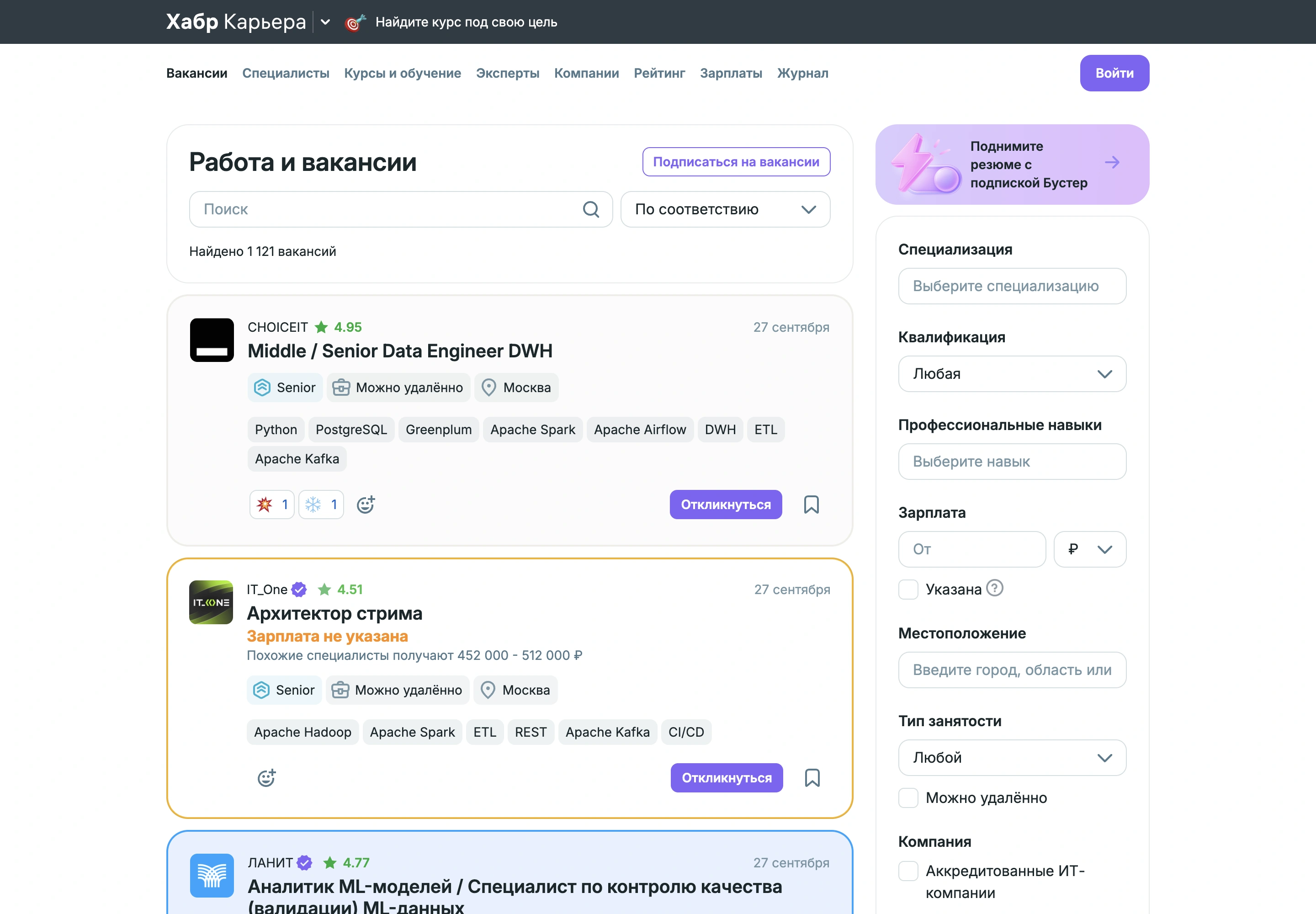Check the Можно удалённо filter checkbox
The width and height of the screenshot is (1316, 914).
click(908, 798)
